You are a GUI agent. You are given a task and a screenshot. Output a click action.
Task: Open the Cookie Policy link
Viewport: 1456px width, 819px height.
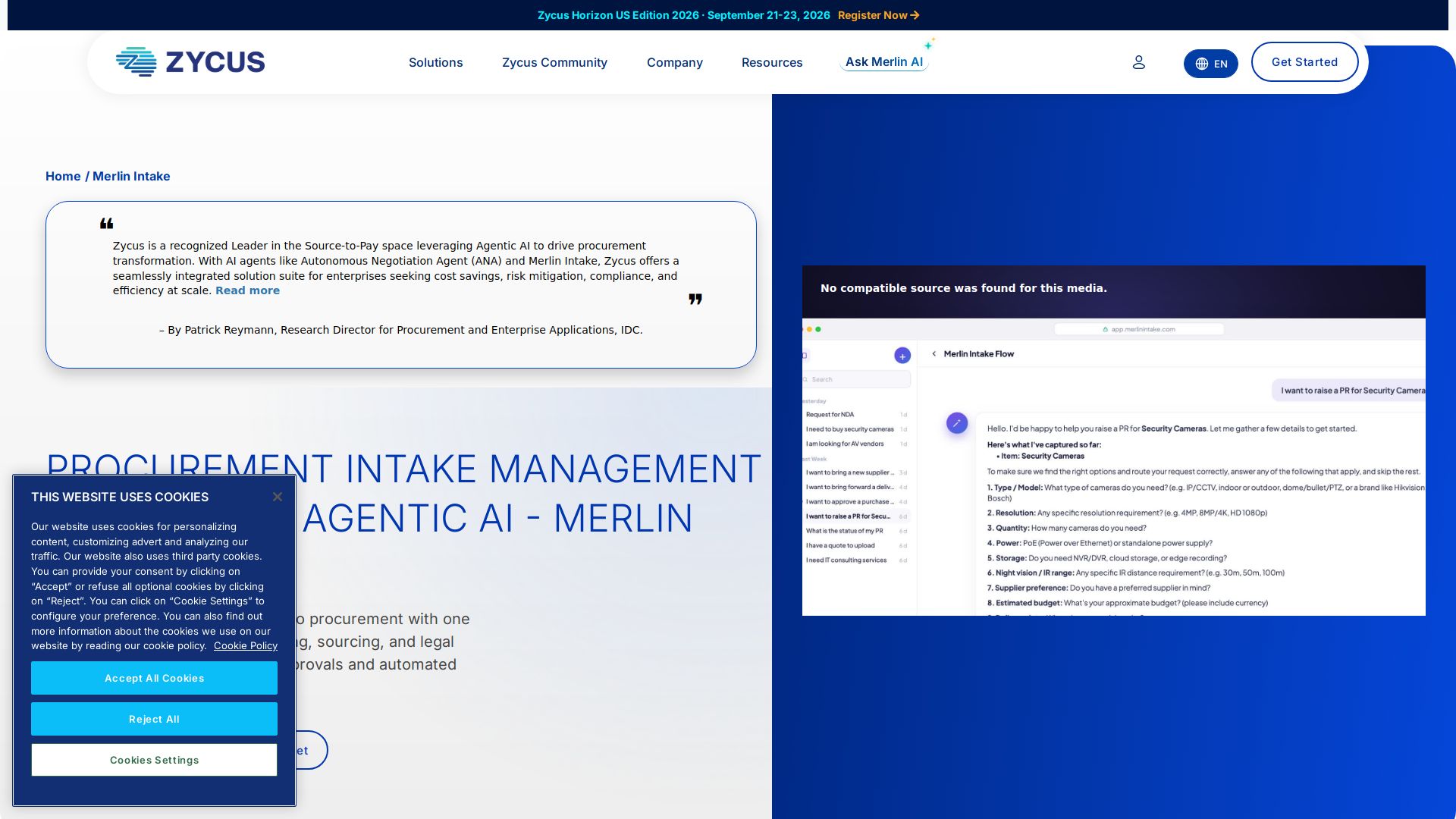pyautogui.click(x=246, y=646)
